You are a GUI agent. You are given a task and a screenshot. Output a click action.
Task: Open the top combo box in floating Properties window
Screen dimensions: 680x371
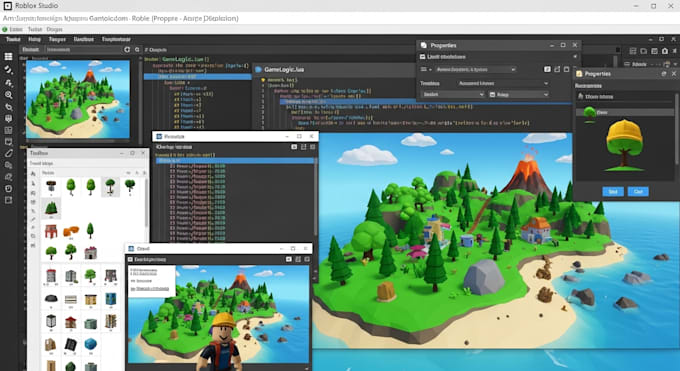[476, 69]
